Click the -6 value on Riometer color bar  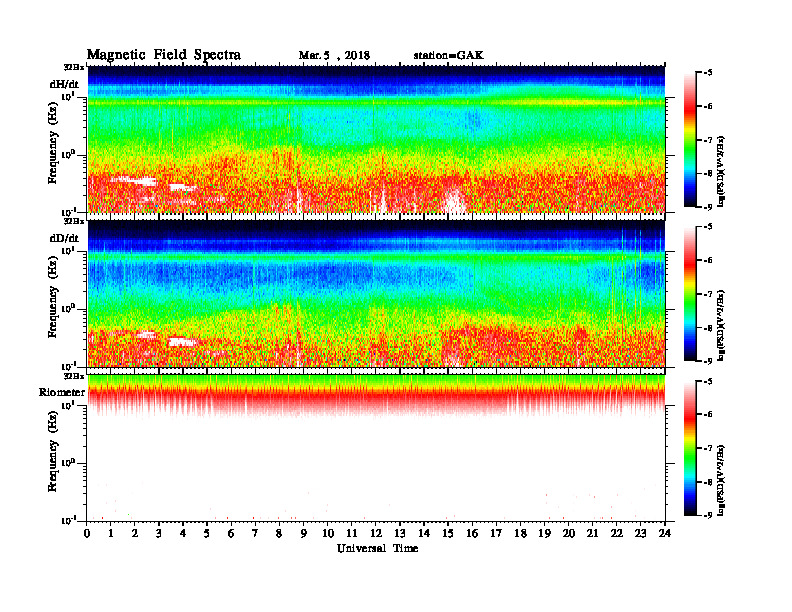point(708,414)
